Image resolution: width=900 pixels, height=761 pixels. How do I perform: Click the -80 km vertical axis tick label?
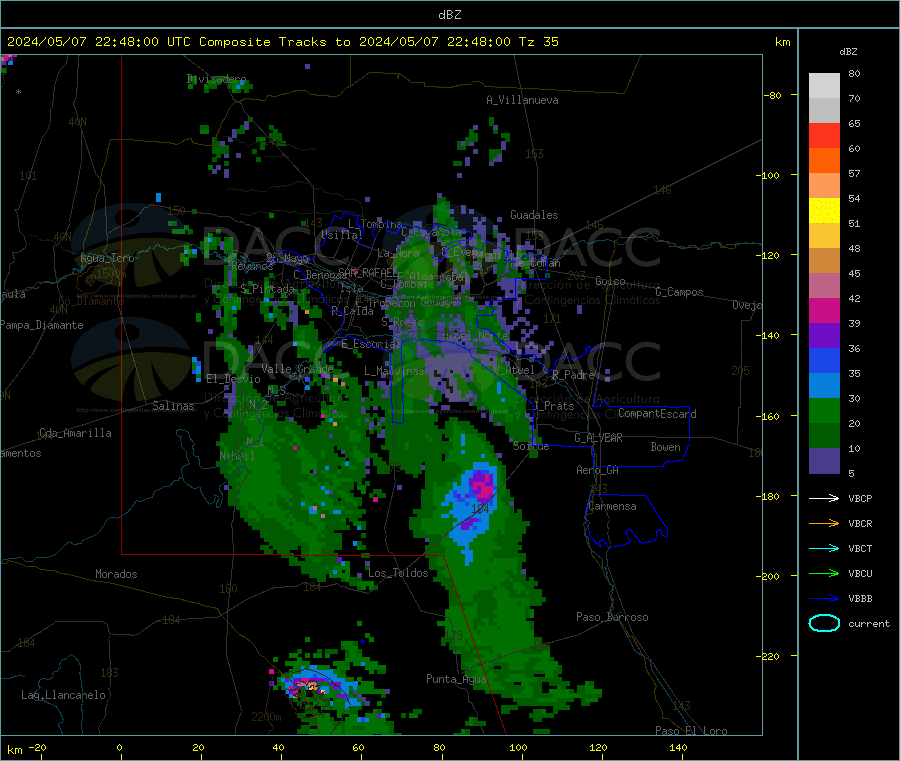pos(771,95)
